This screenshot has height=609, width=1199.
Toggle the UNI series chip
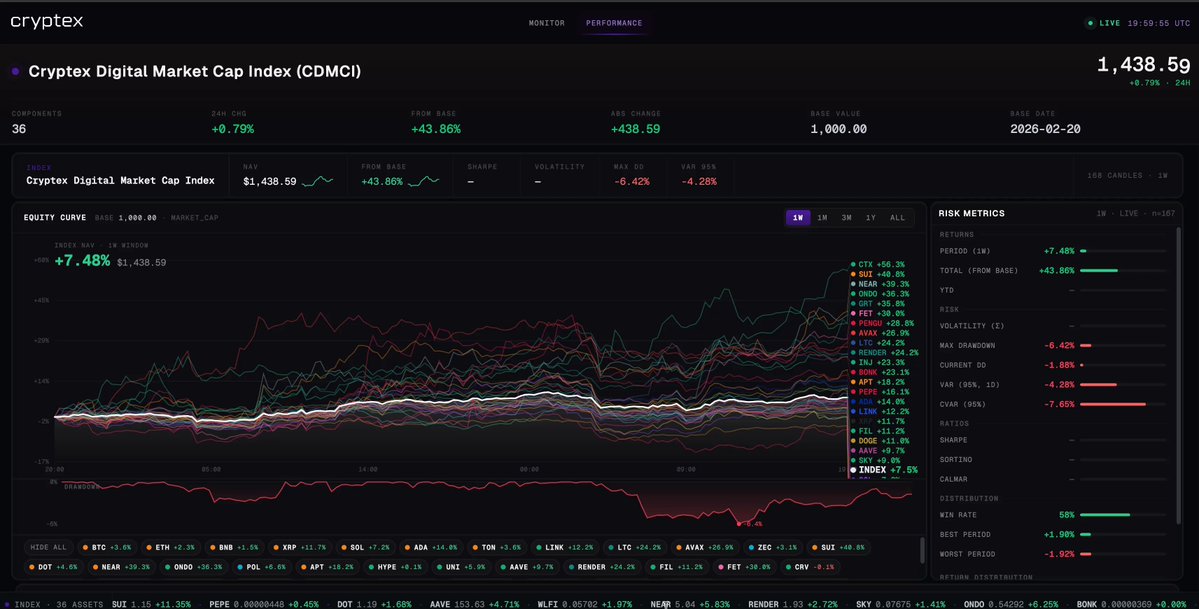click(460, 568)
